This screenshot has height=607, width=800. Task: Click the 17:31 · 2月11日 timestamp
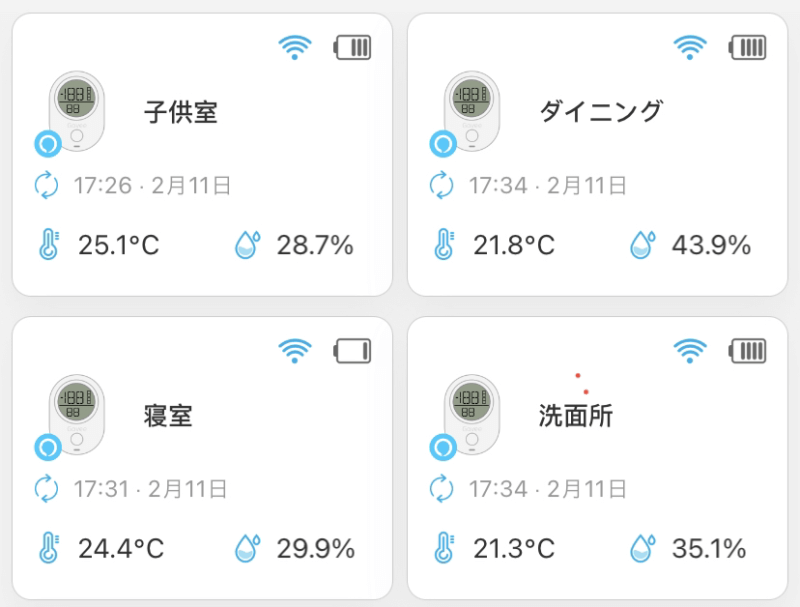(x=150, y=489)
